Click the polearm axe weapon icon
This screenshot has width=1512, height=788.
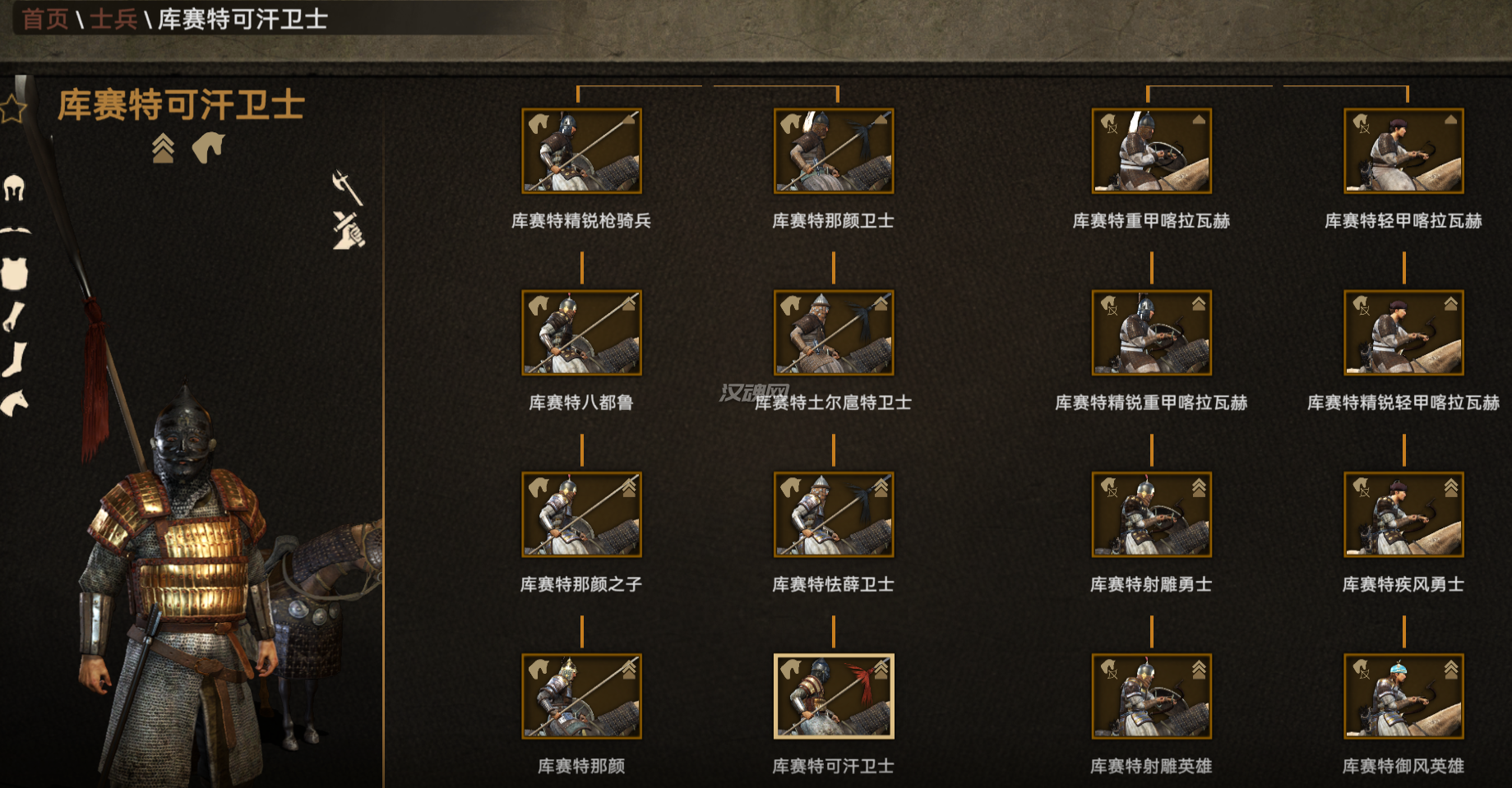click(348, 187)
